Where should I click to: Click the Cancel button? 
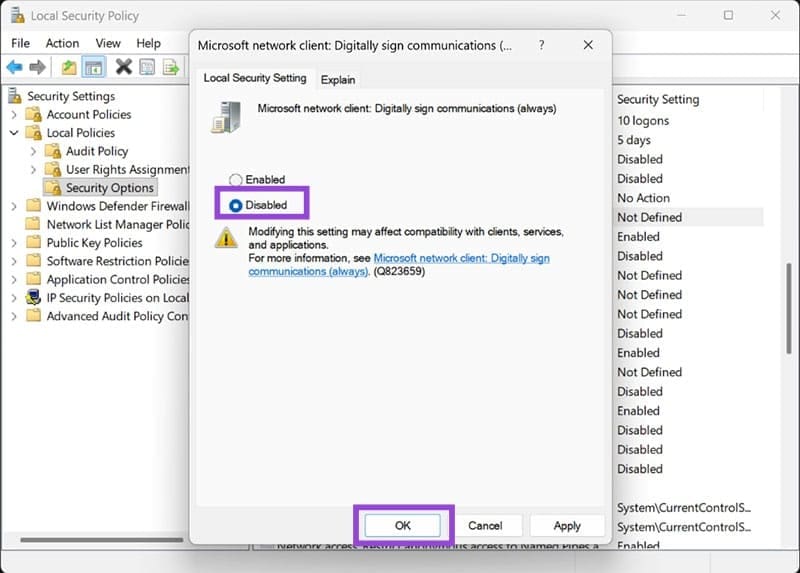[485, 526]
